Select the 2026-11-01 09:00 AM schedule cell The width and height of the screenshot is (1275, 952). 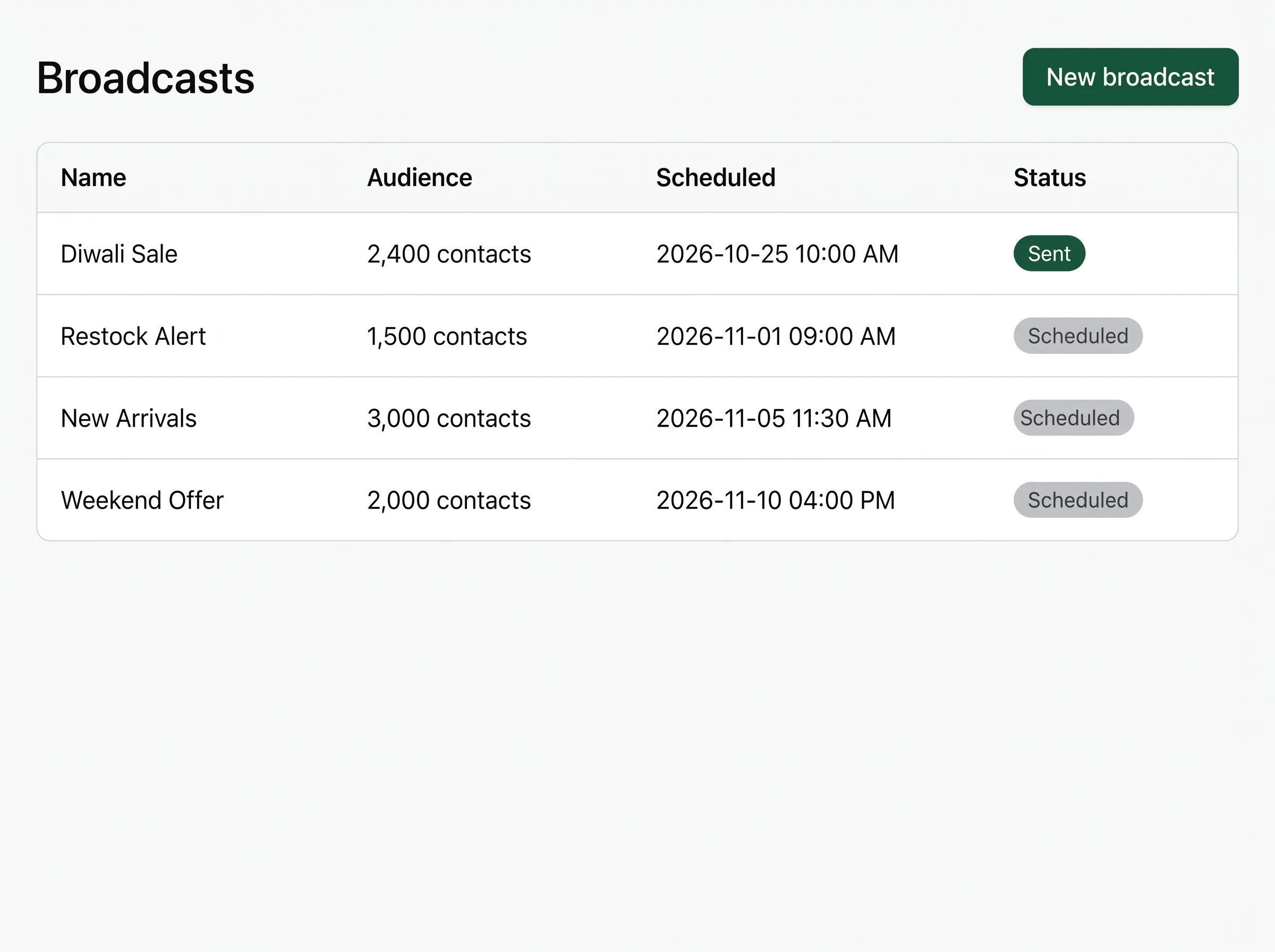(776, 336)
